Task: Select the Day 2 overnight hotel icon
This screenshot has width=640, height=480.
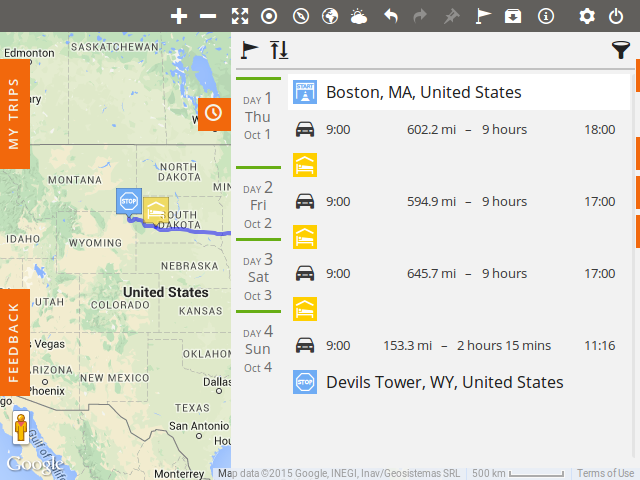Action: (x=305, y=237)
